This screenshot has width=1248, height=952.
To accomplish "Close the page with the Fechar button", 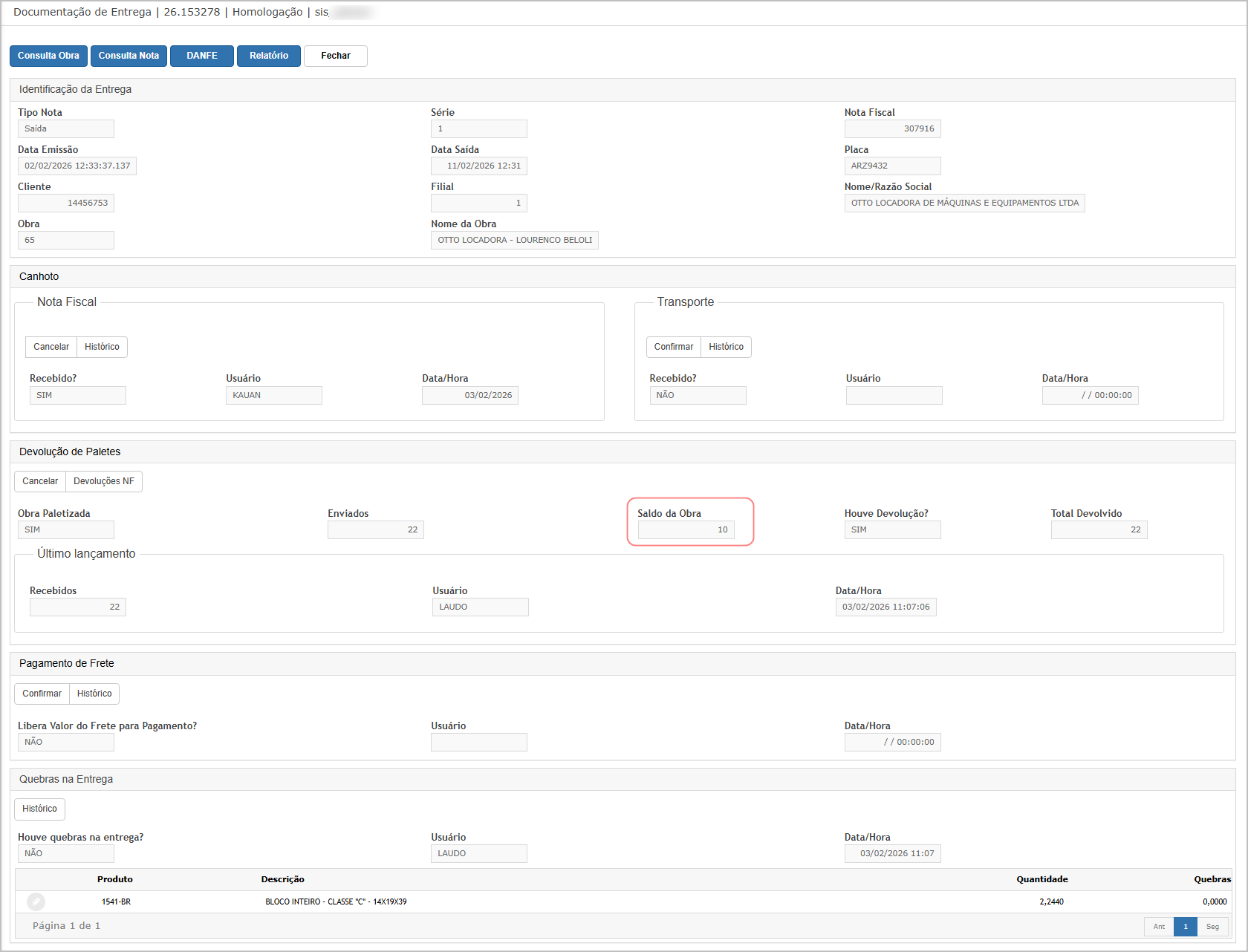I will [x=336, y=56].
